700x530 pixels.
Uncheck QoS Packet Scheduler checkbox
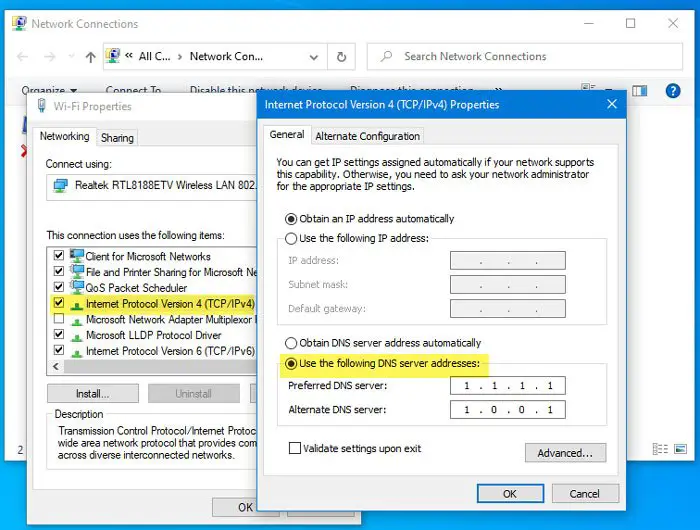[58, 287]
